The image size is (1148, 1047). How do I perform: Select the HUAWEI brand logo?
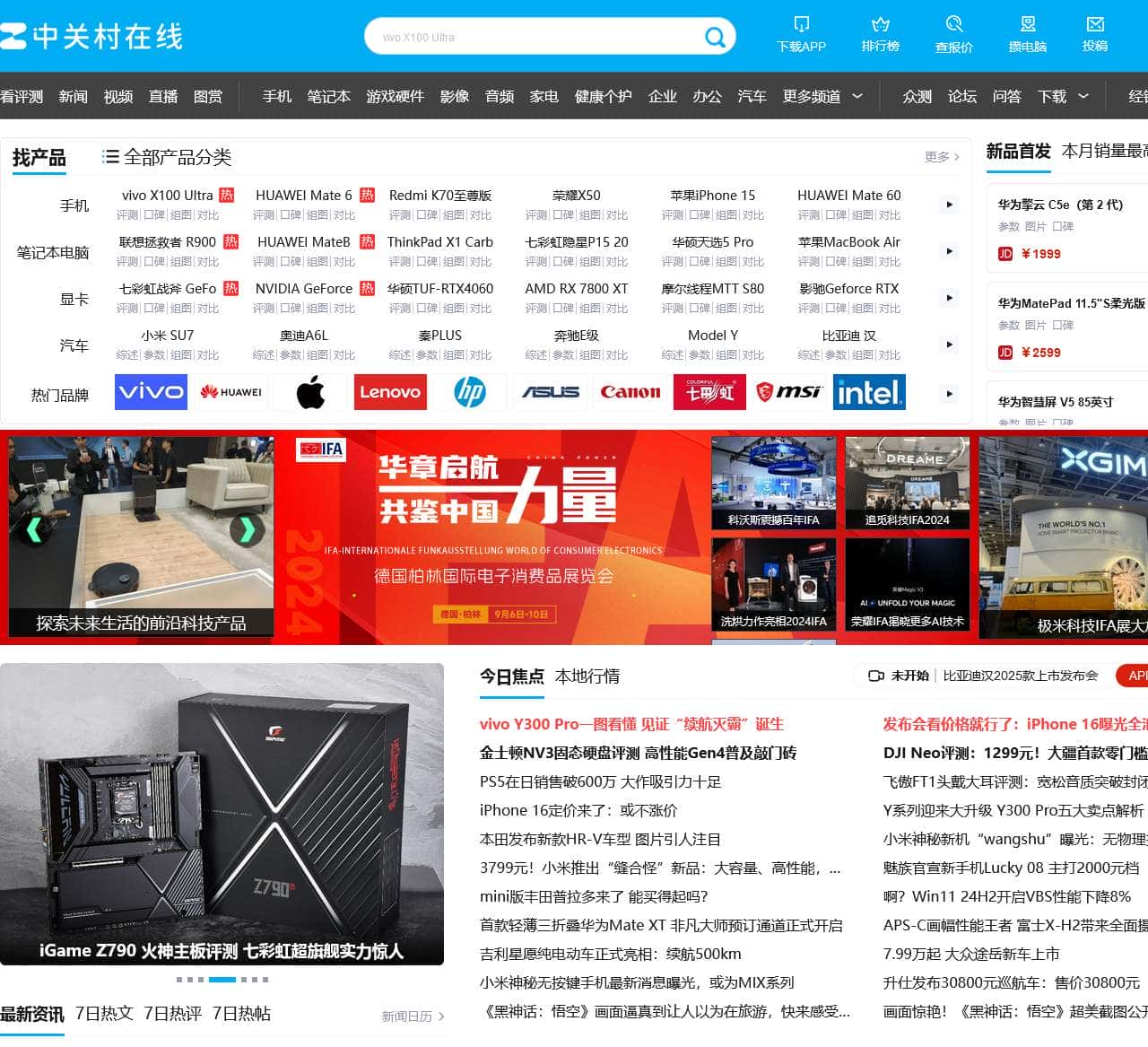coord(230,392)
